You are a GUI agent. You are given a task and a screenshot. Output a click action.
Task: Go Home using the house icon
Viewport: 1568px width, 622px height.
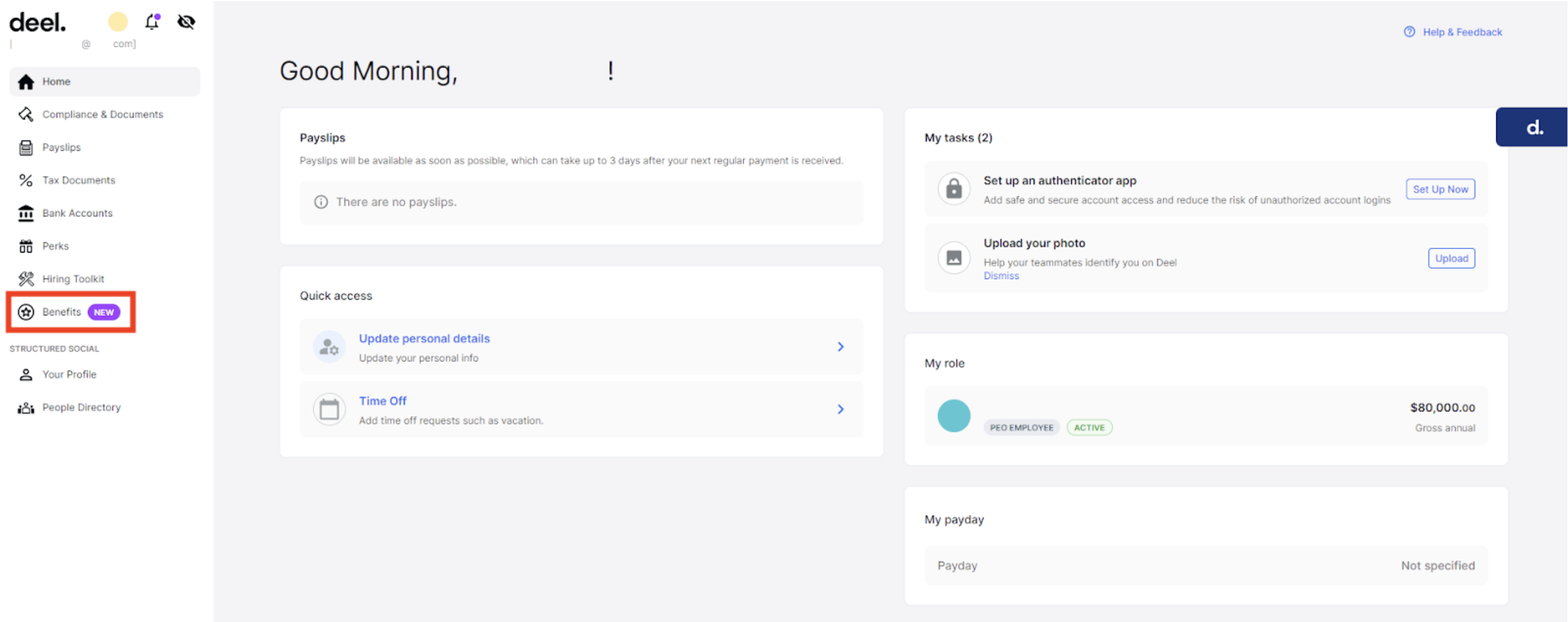tap(26, 81)
